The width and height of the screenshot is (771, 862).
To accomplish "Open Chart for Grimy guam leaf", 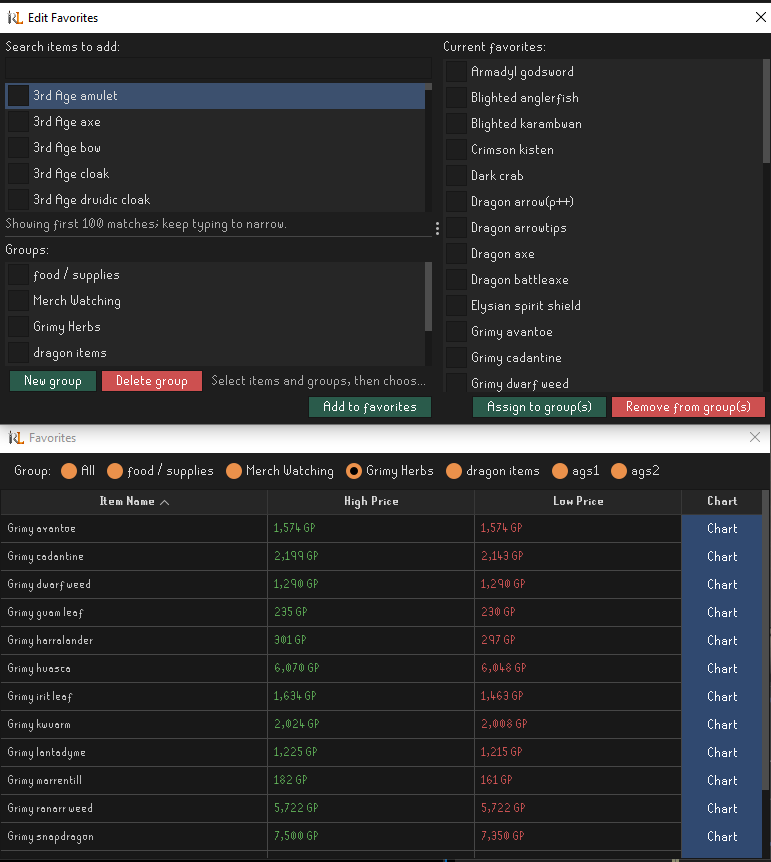I will click(722, 612).
